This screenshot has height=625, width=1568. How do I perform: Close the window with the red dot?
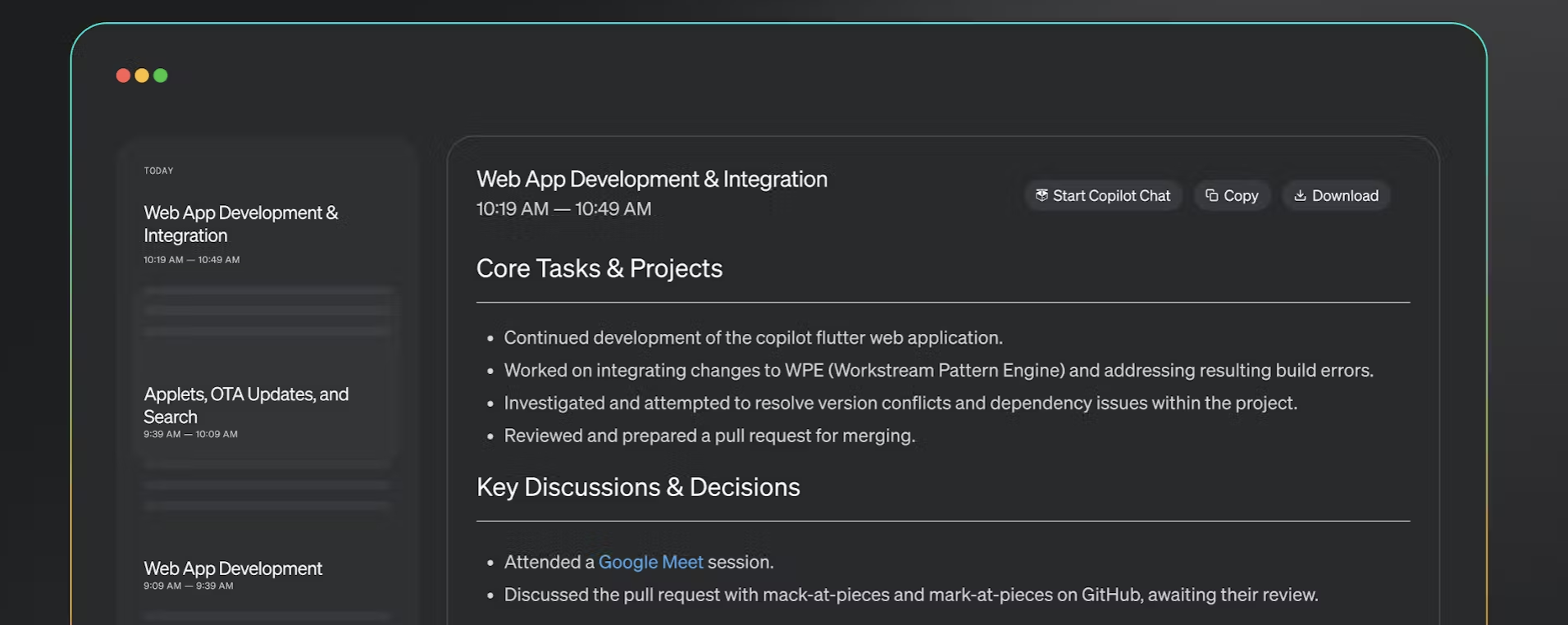(x=123, y=75)
